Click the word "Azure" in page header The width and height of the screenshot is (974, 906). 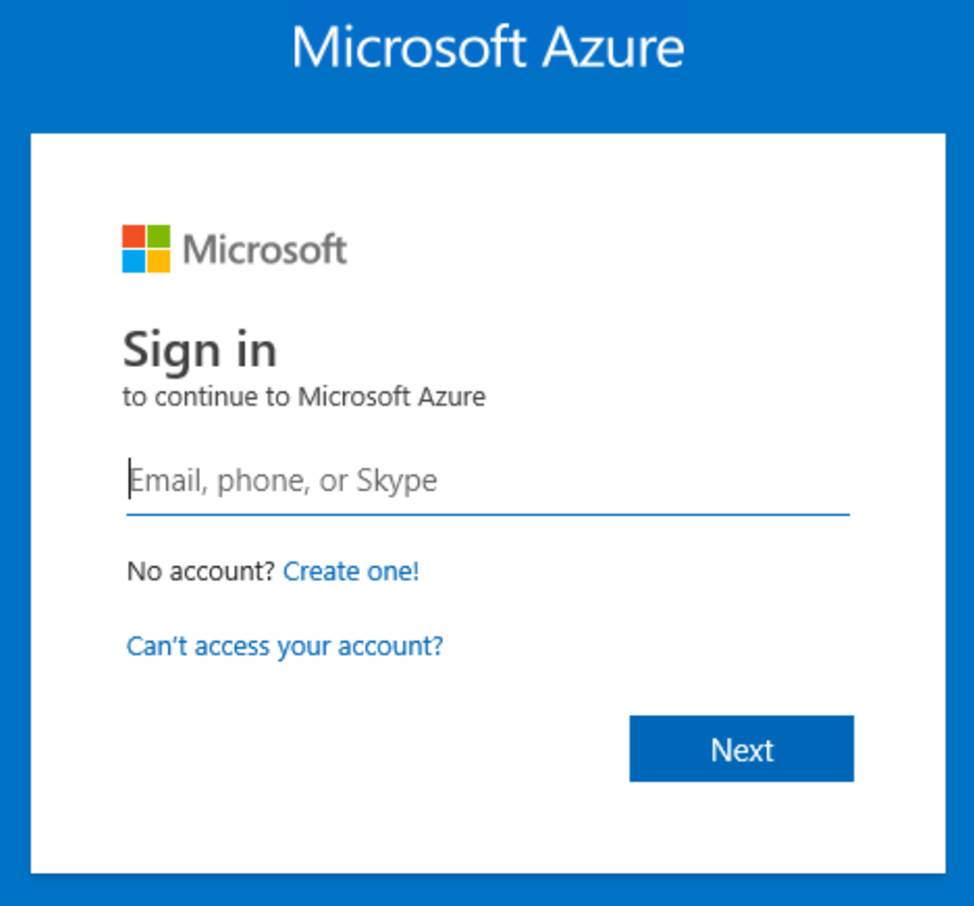pos(613,48)
